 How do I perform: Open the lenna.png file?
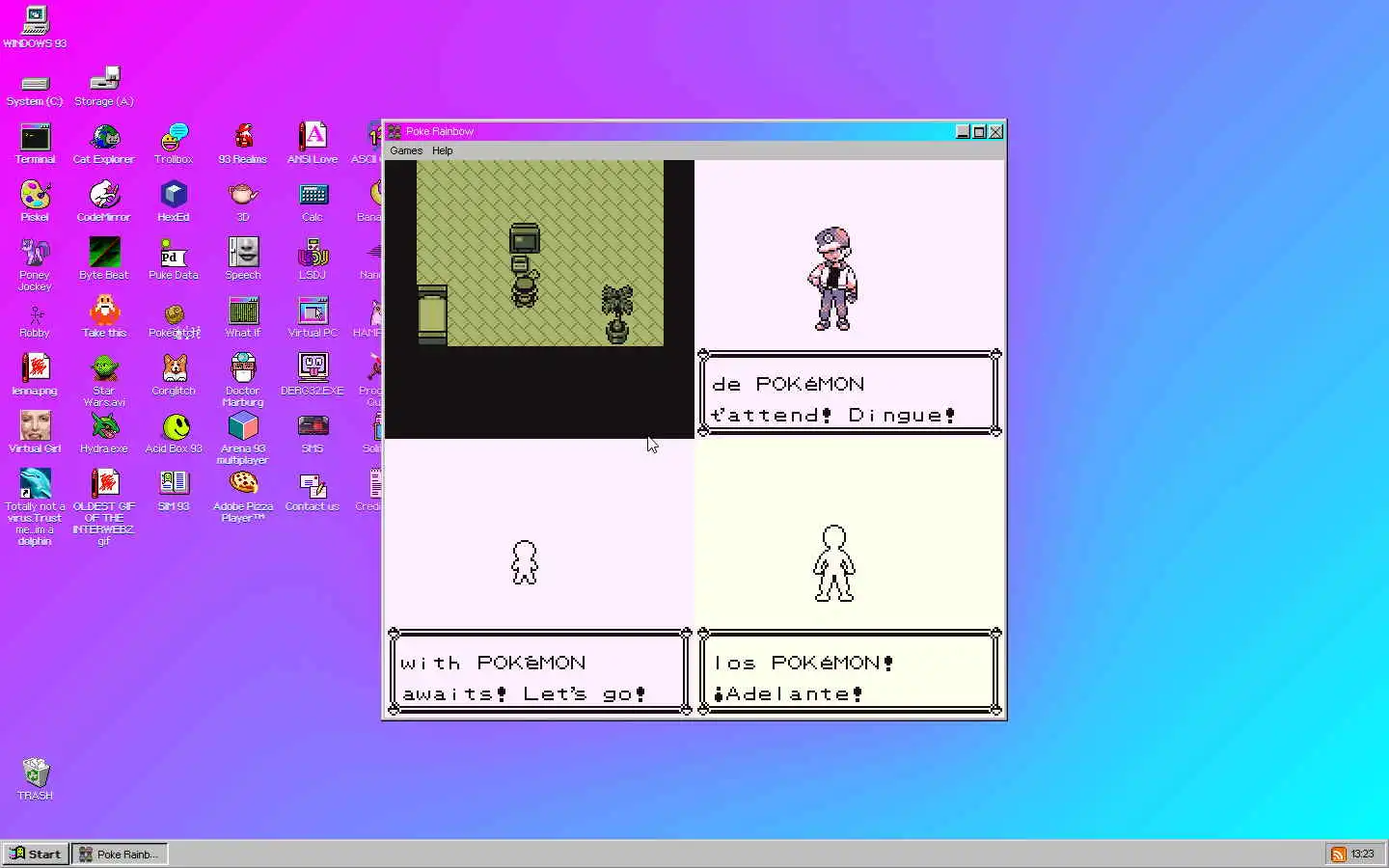click(35, 376)
